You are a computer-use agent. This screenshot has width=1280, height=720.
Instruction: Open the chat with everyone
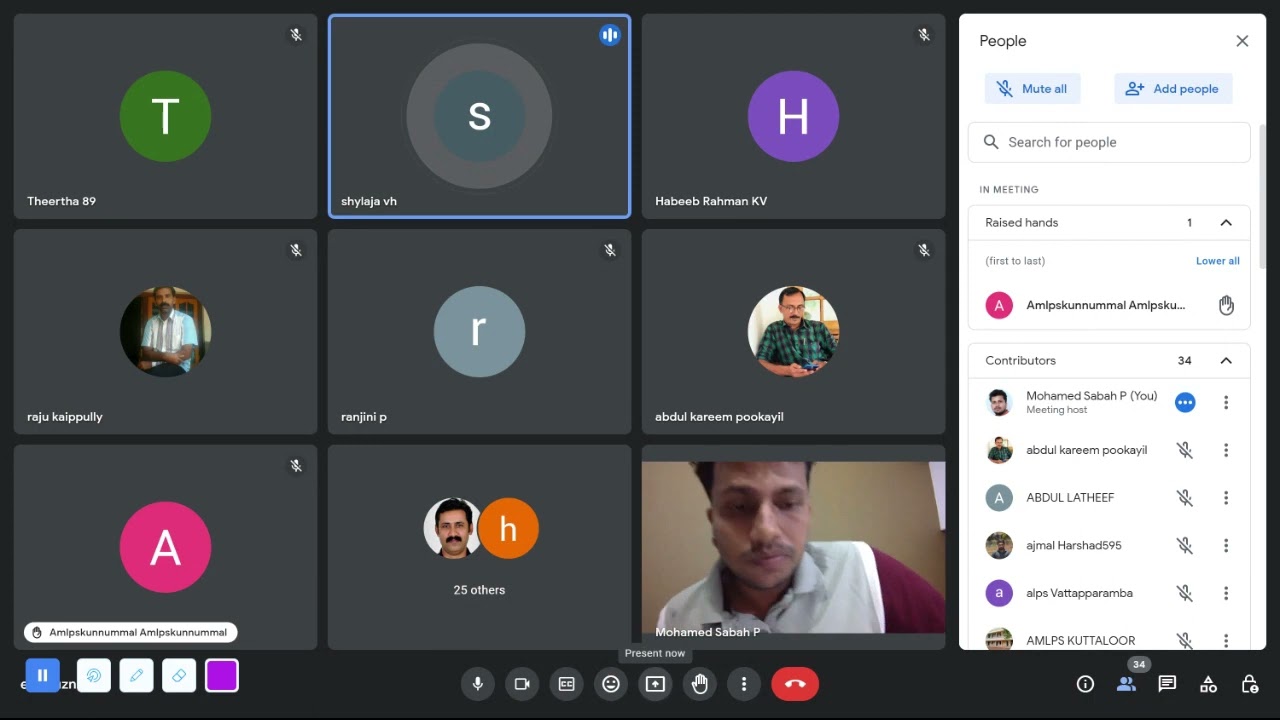click(1167, 684)
